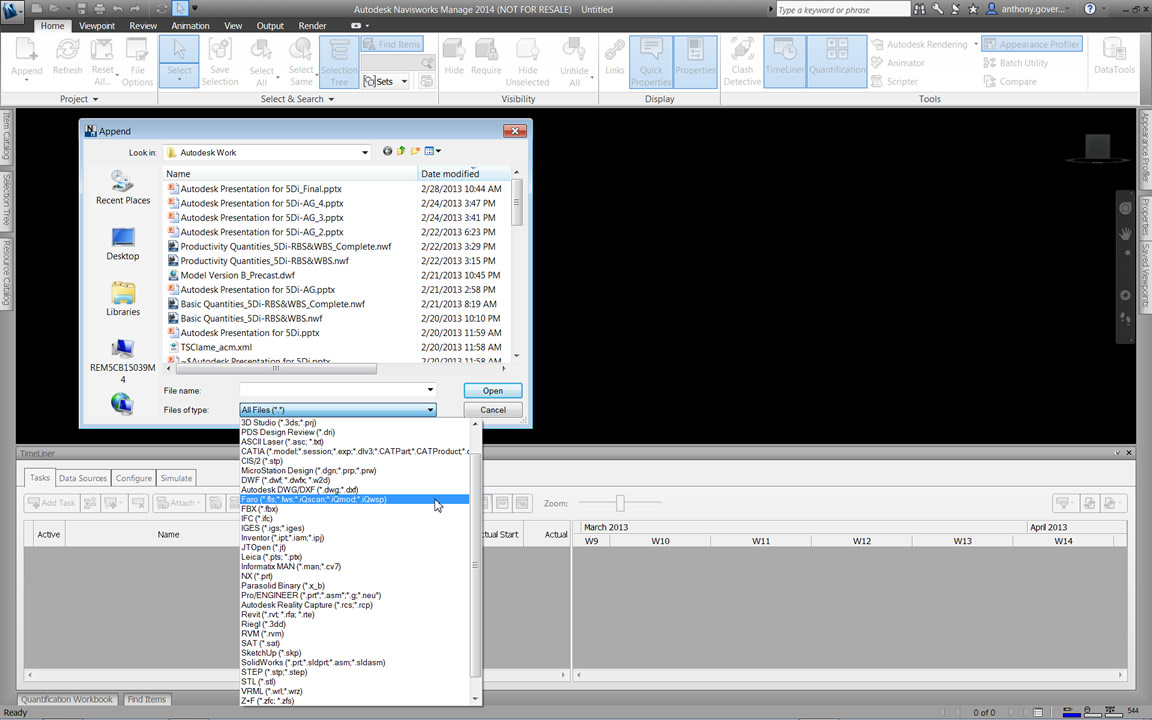Go to Recent Places in Append dialog
Screen dimensions: 1152x720
pos(123,187)
